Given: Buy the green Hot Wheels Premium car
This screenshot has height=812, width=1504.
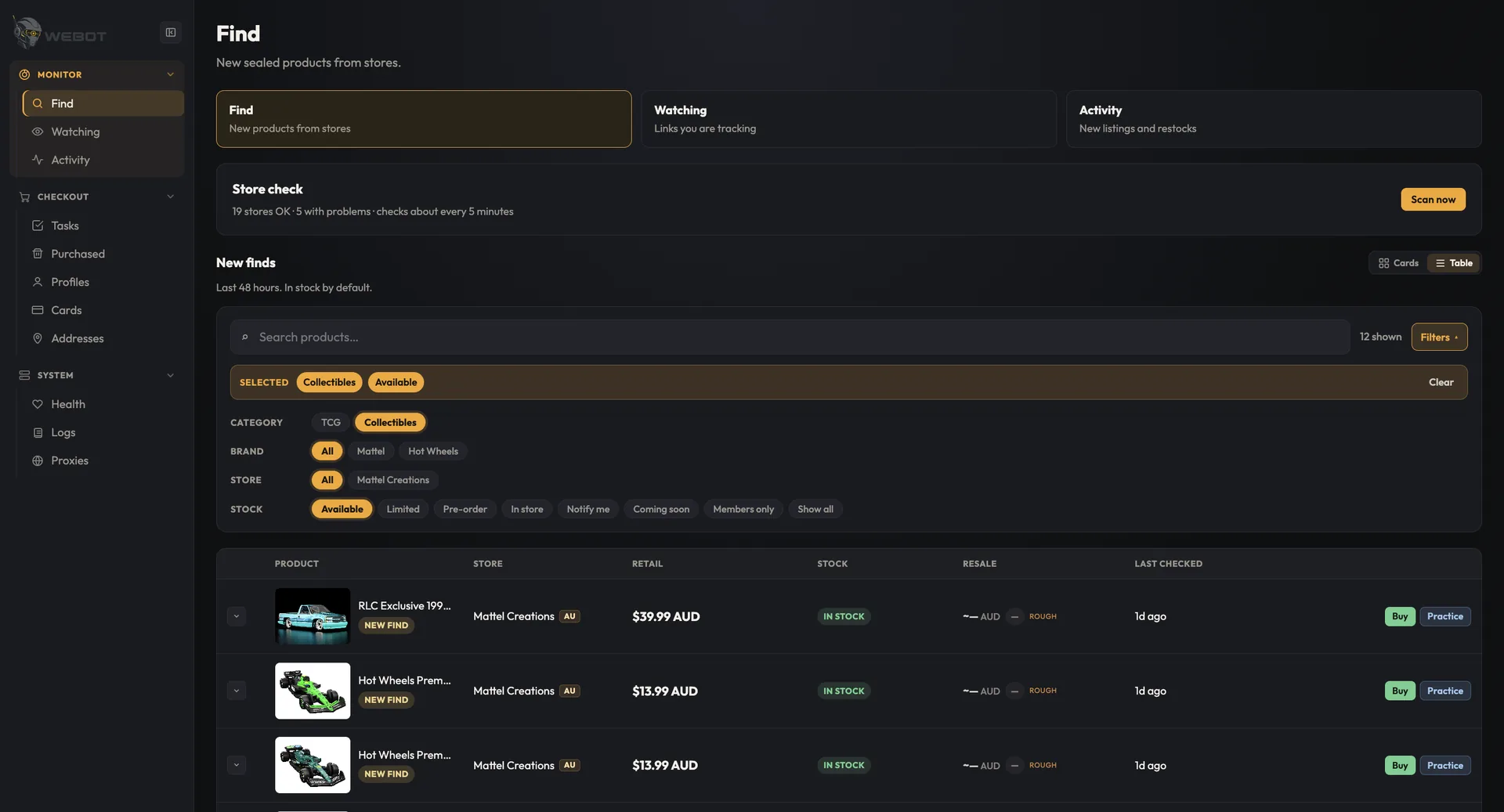Looking at the screenshot, I should point(1400,691).
